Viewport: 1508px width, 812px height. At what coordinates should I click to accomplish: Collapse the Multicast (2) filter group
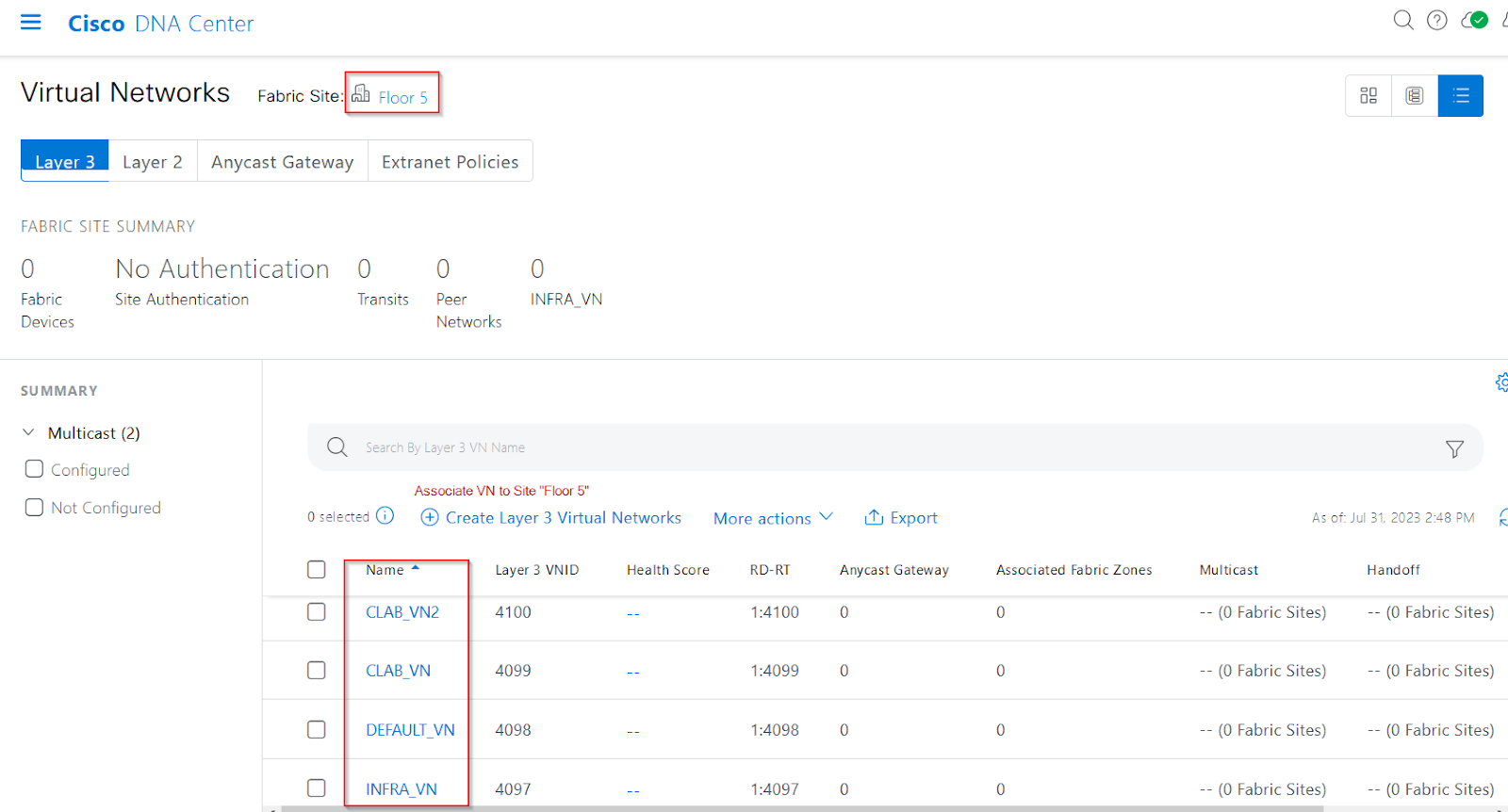tap(28, 432)
